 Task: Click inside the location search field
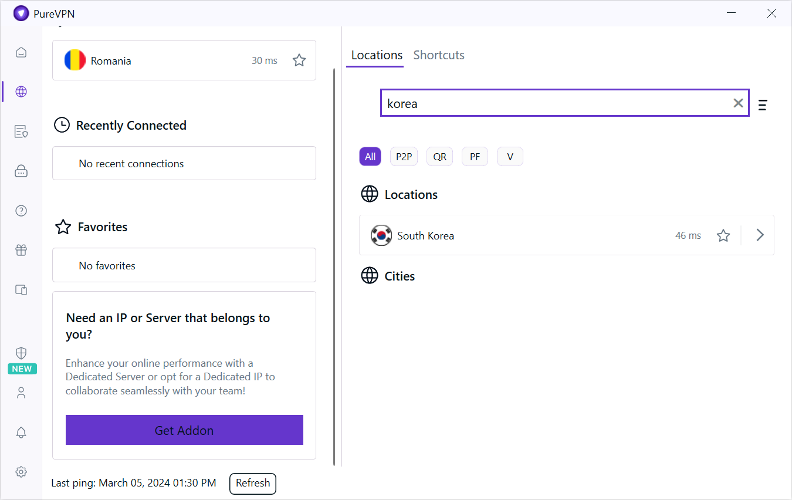pos(555,103)
